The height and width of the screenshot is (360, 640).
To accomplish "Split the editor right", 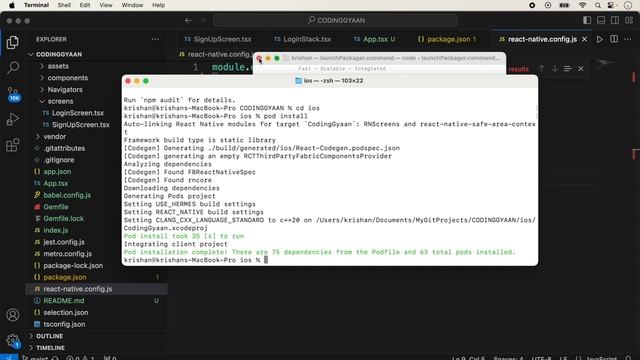I will [614, 39].
